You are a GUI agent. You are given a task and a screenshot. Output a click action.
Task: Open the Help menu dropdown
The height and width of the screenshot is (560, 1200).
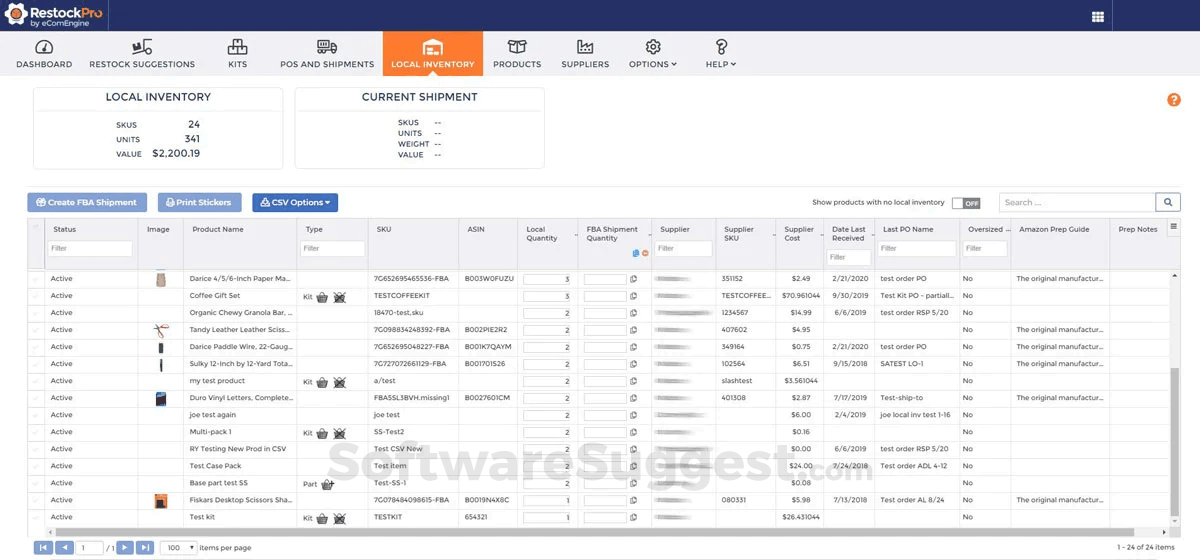[721, 55]
